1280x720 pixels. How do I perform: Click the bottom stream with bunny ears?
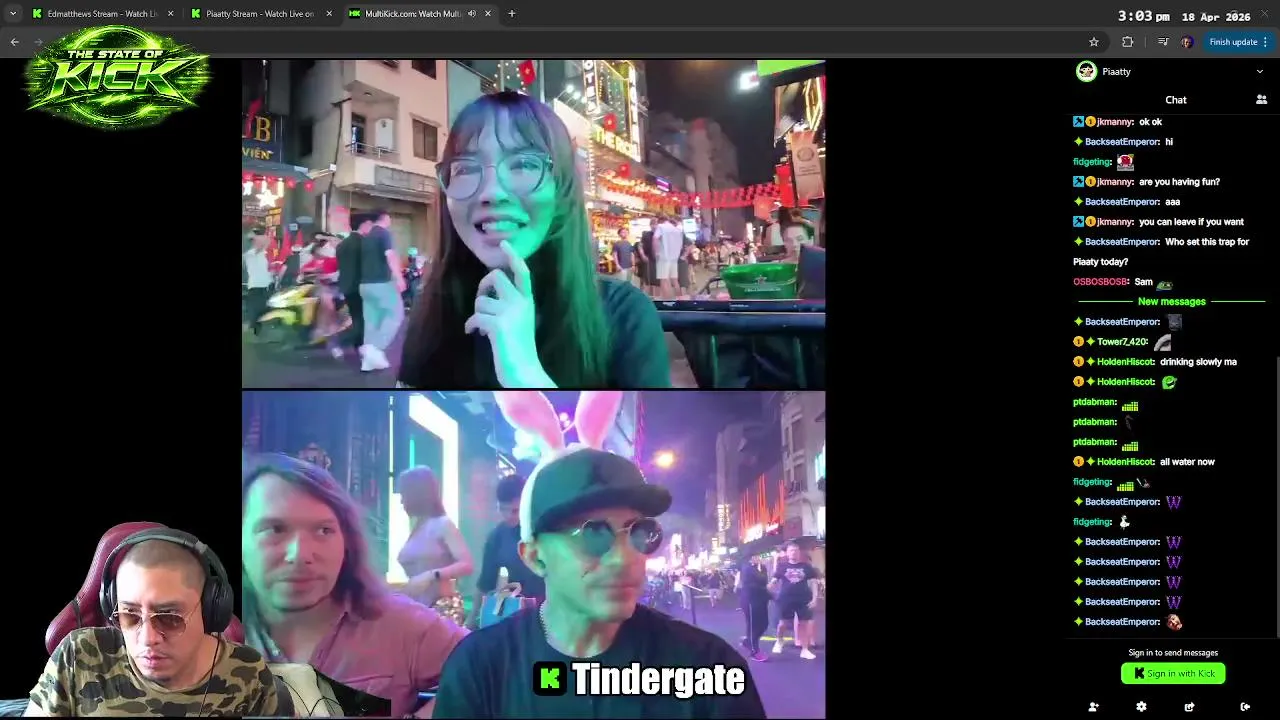(x=533, y=555)
